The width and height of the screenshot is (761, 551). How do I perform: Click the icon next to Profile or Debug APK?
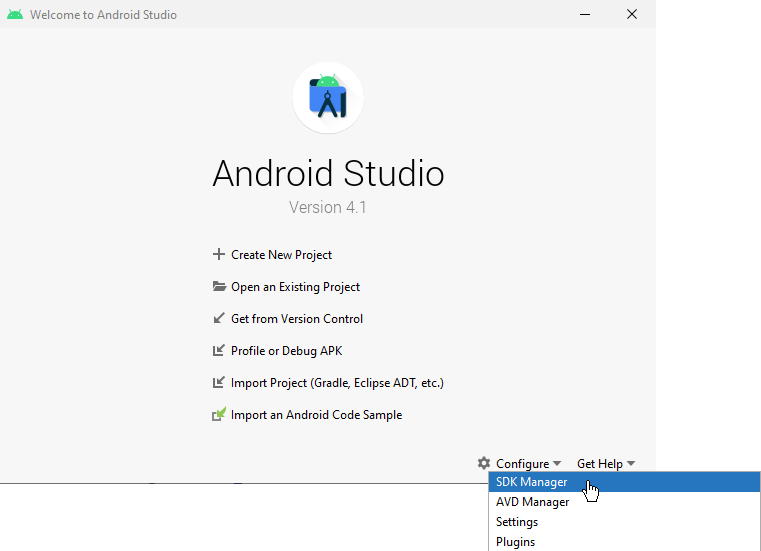219,351
